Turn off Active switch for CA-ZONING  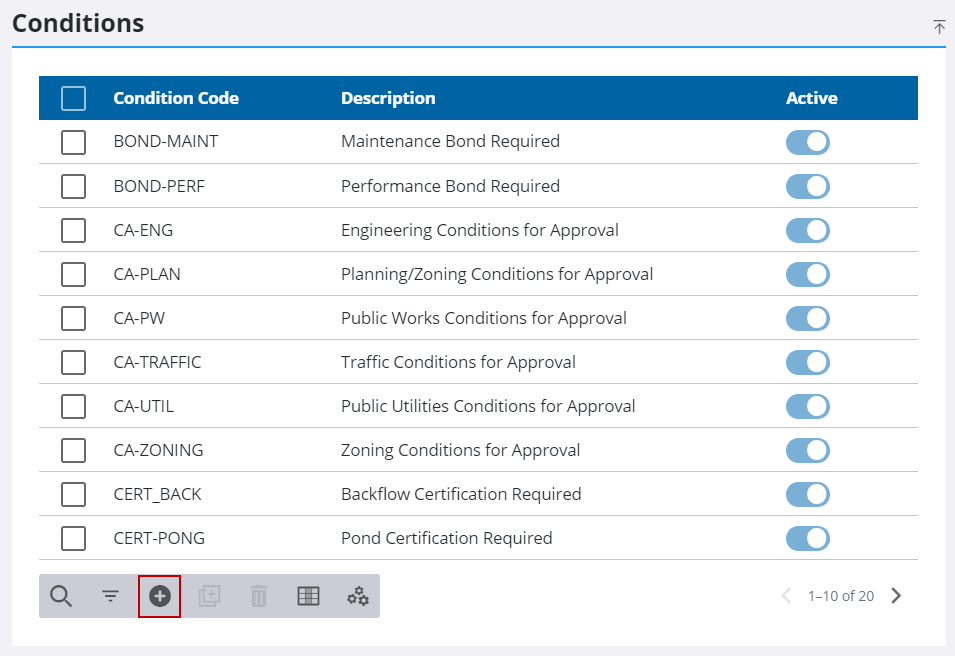(x=807, y=450)
